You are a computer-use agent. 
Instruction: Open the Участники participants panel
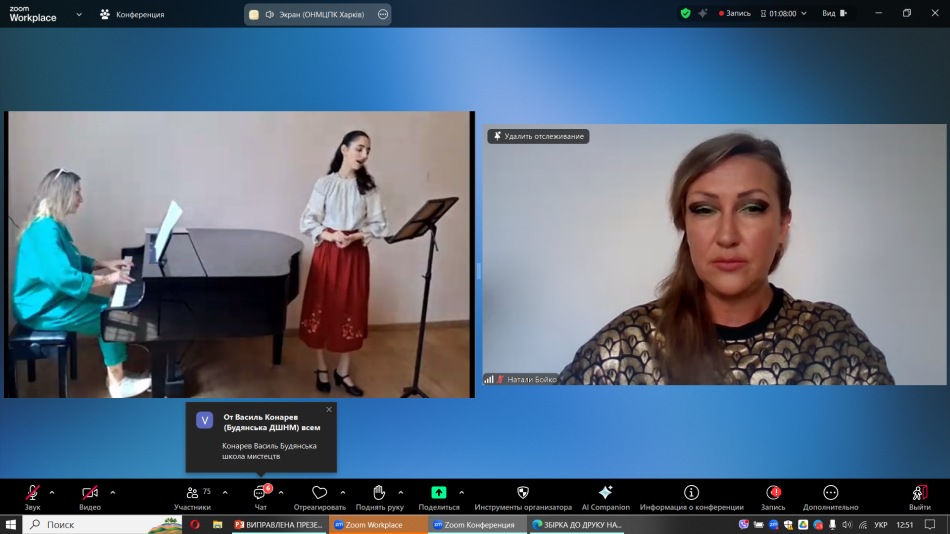(191, 493)
